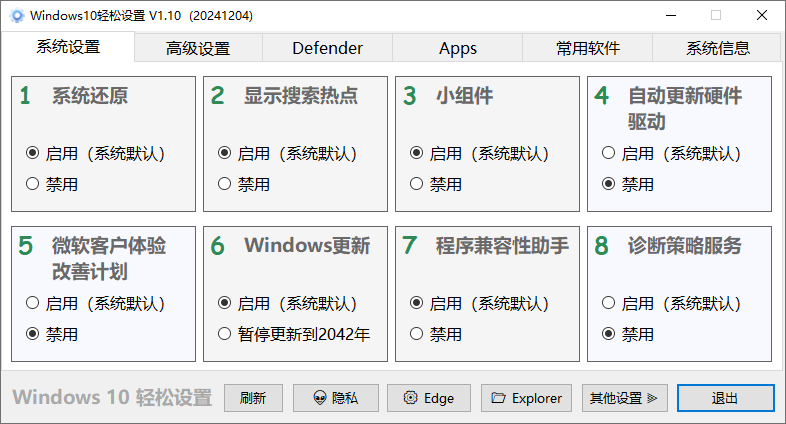Viewport: 786px width, 424px height.
Task: Disable 系统还原 system restore option
Action: [33, 184]
